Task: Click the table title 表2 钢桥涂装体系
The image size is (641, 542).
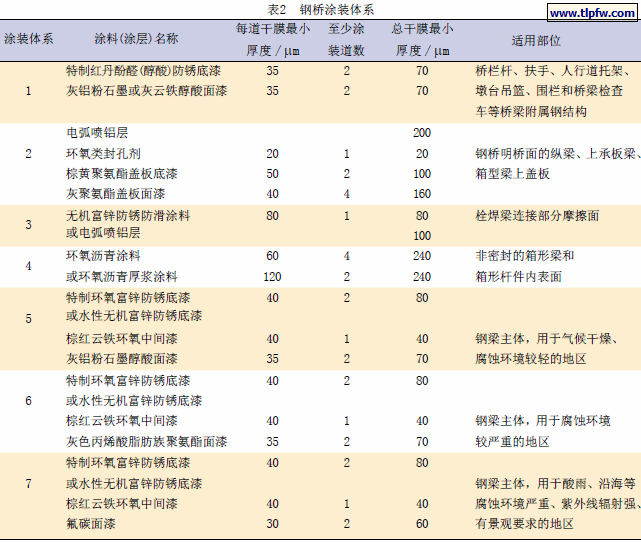Action: point(320,9)
